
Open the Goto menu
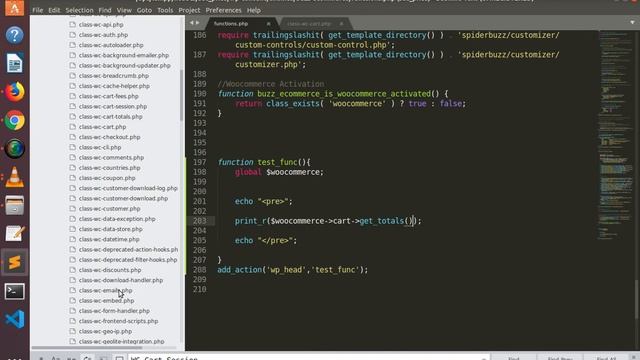pos(144,10)
